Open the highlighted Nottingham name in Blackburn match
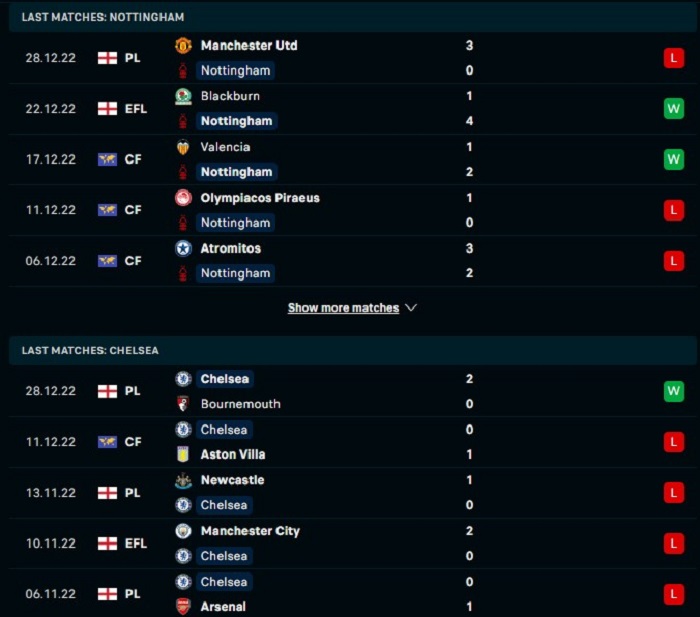Image resolution: width=700 pixels, height=617 pixels. pos(236,121)
